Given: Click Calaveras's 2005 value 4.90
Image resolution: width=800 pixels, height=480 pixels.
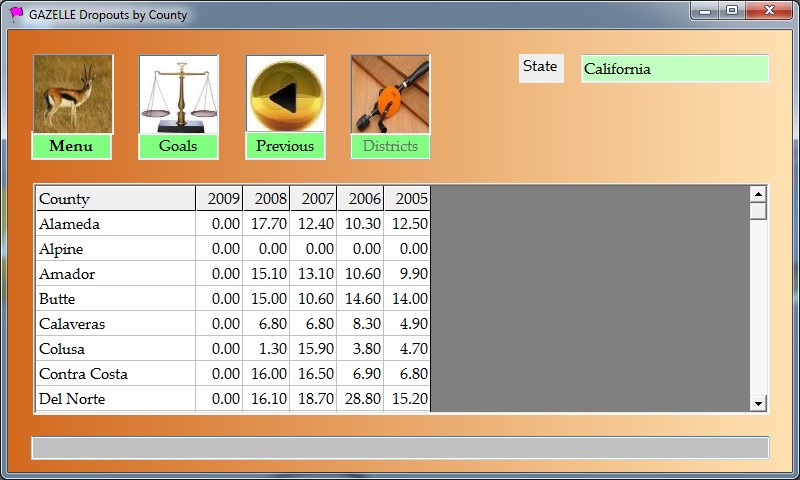Looking at the screenshot, I should click(407, 323).
